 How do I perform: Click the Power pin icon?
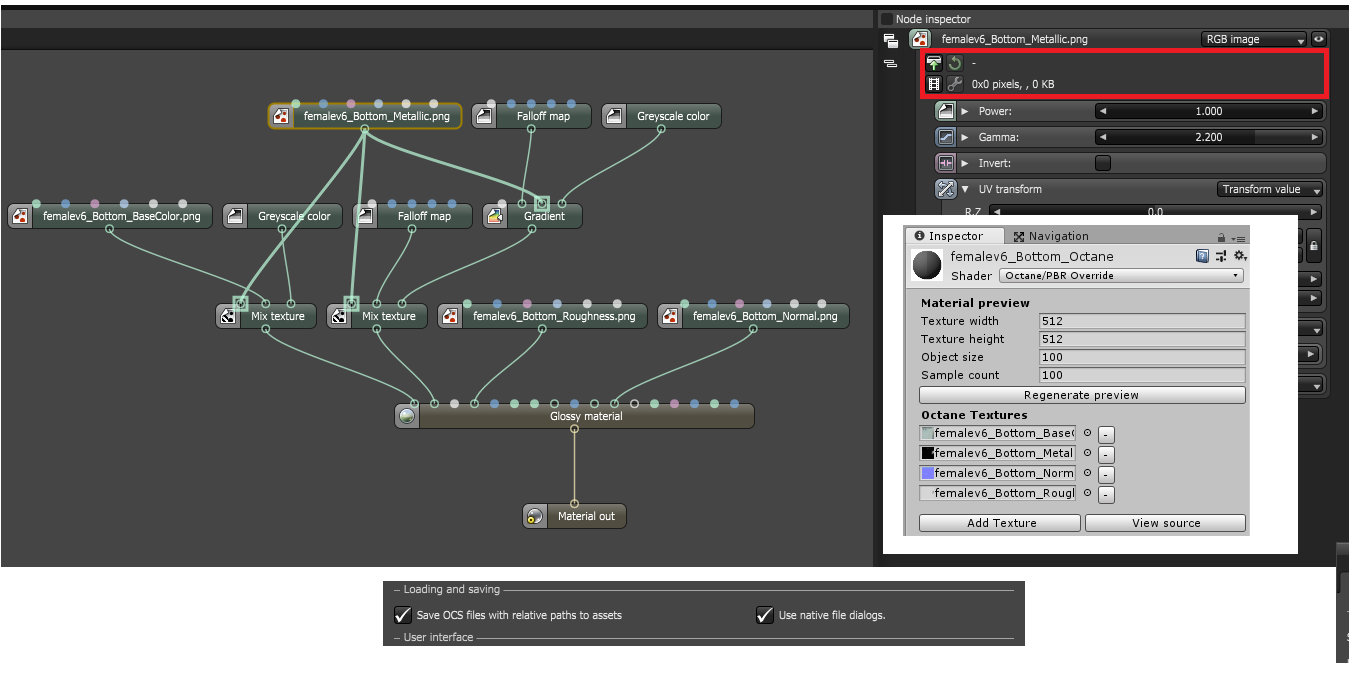coord(945,111)
